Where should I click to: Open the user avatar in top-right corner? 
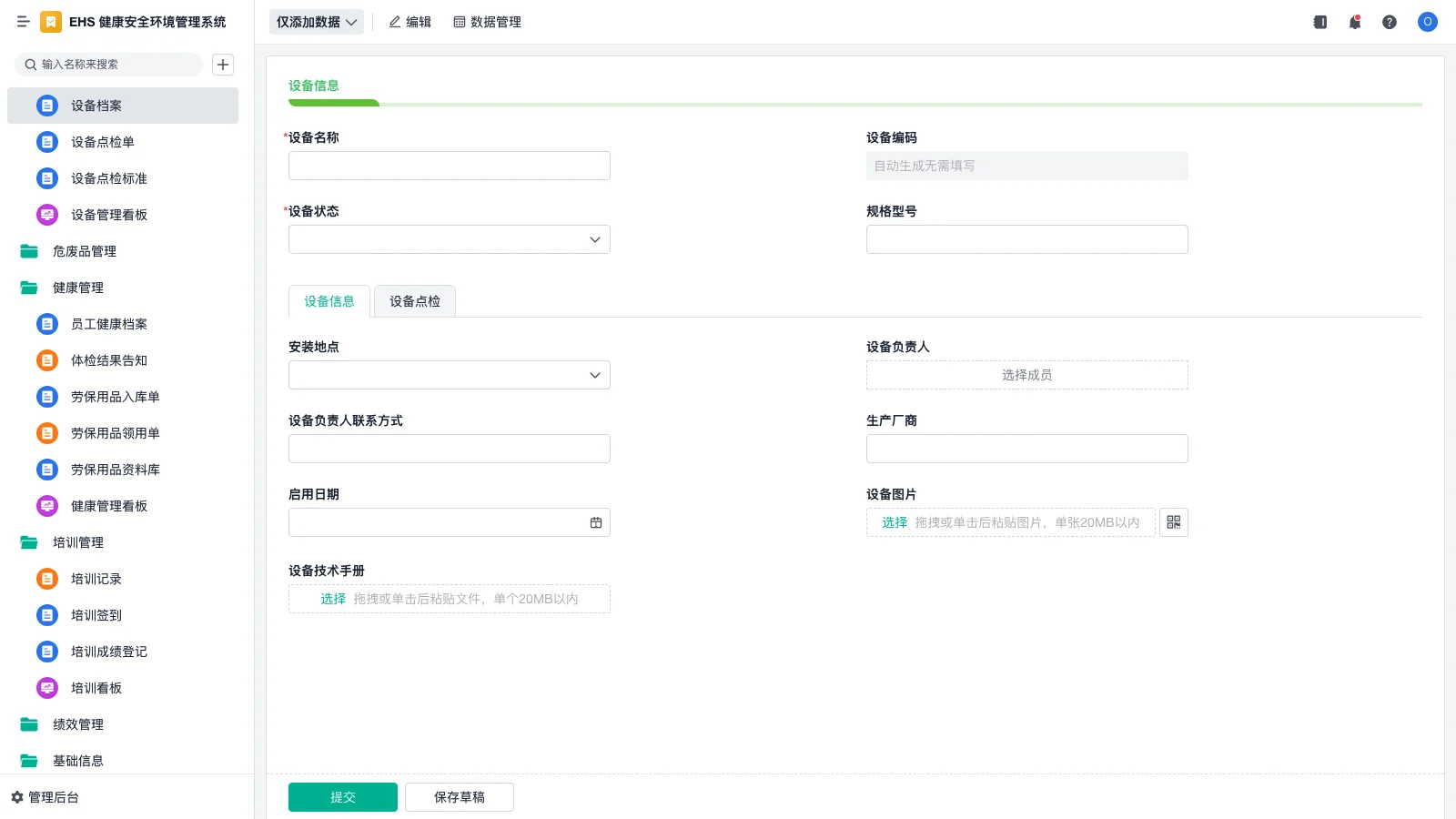[x=1427, y=22]
